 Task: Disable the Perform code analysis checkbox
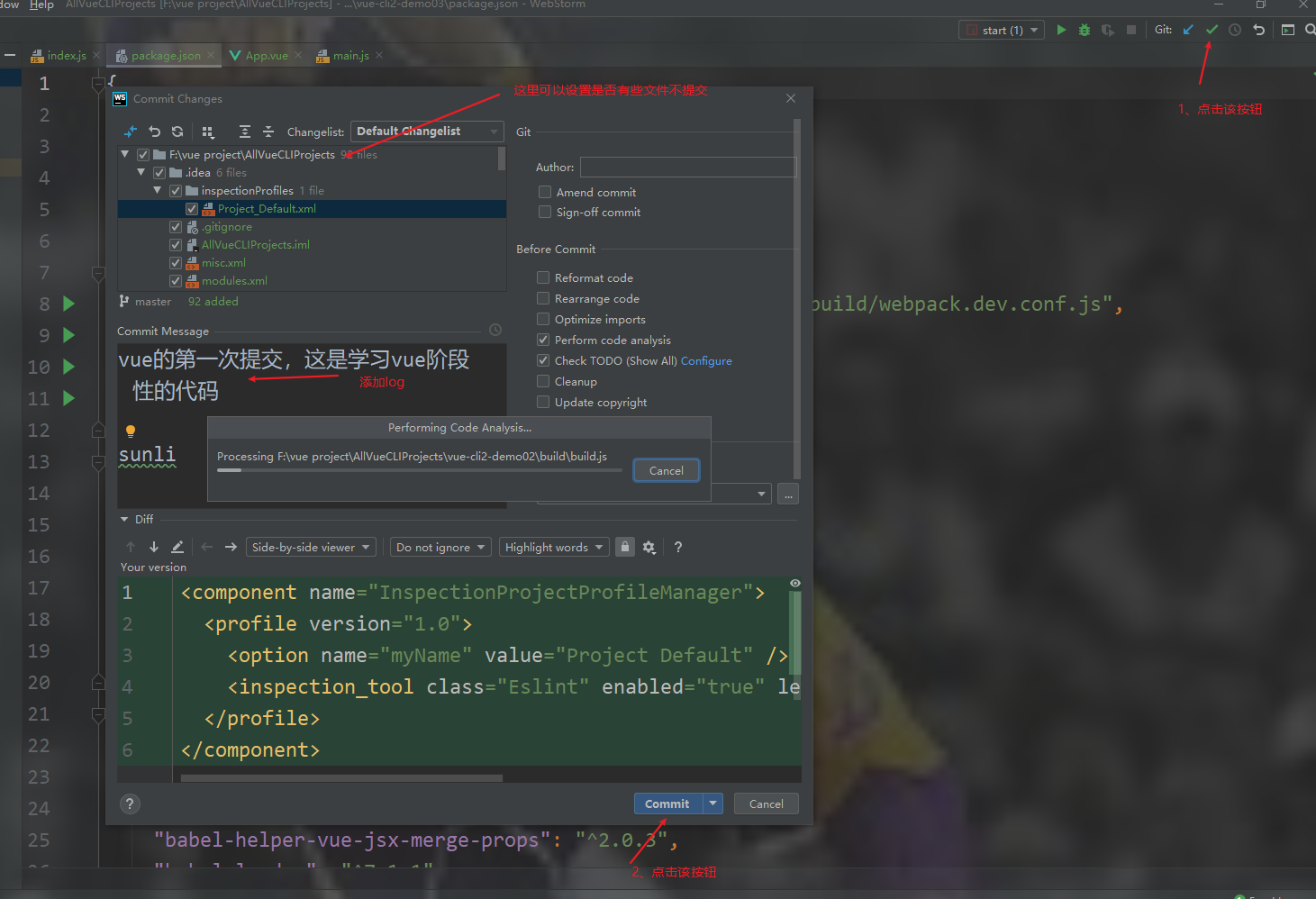pyautogui.click(x=543, y=340)
